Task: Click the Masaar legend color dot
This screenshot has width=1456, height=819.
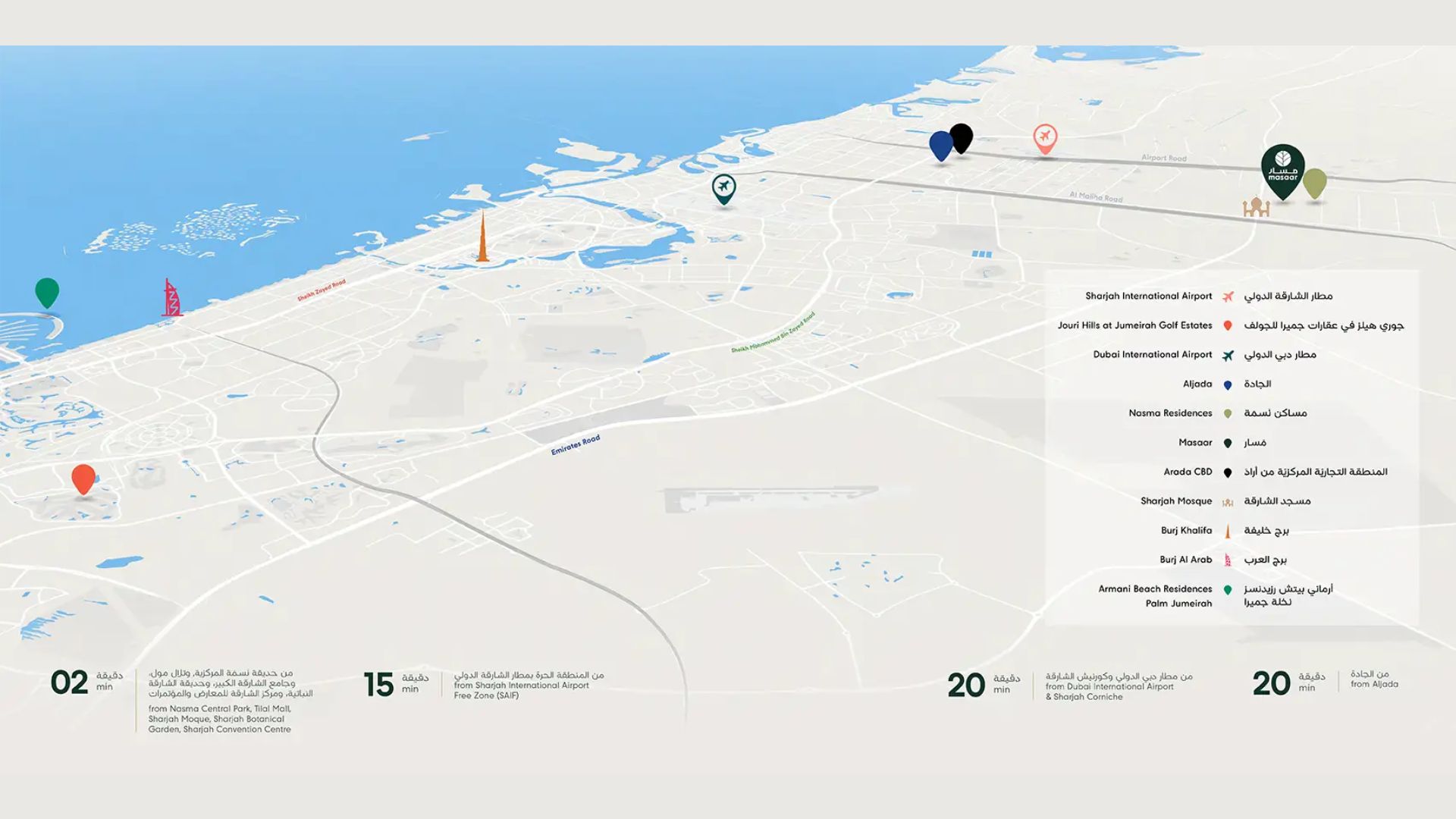Action: click(1228, 444)
